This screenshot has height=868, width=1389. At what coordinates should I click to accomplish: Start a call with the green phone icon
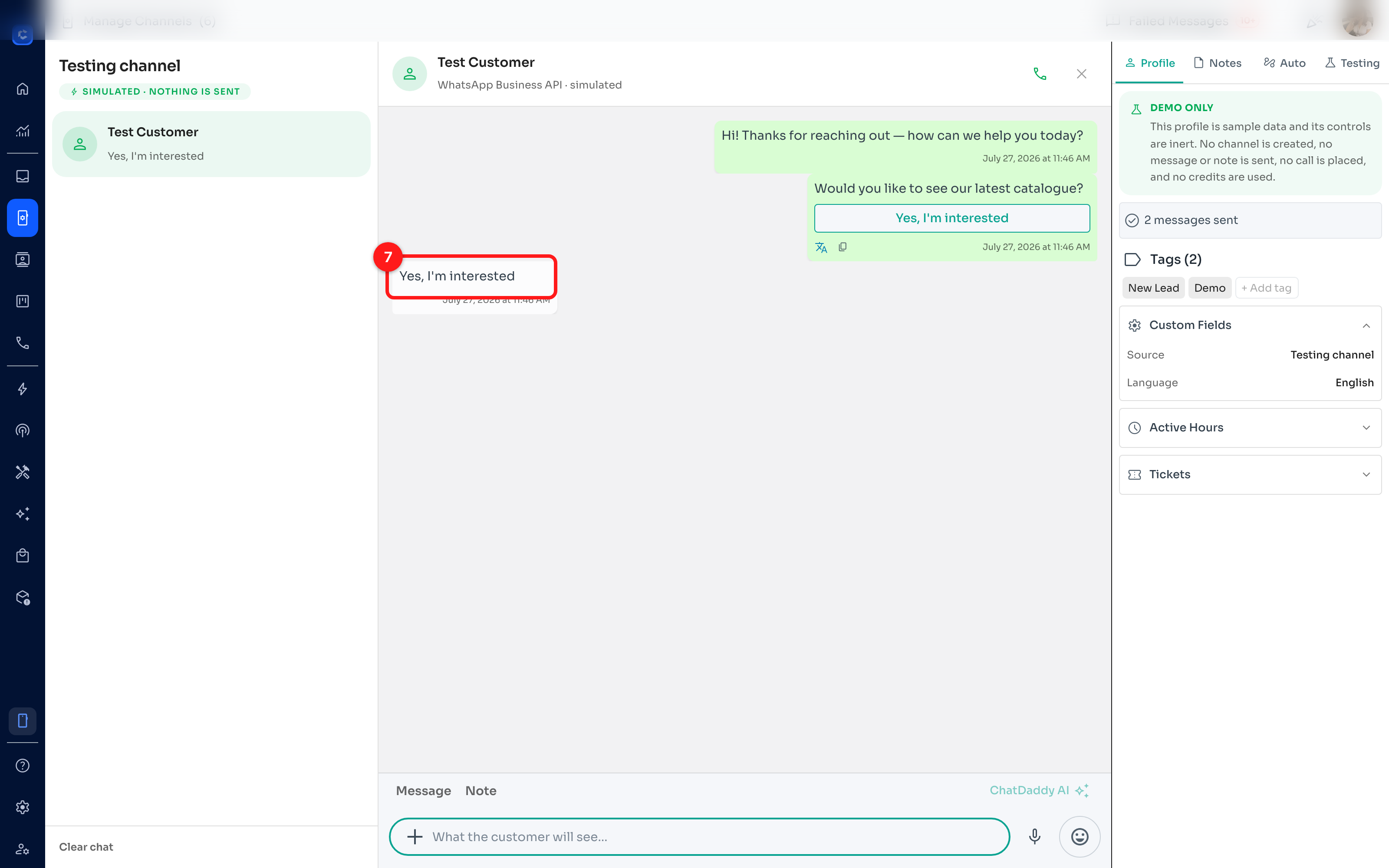click(x=1040, y=73)
